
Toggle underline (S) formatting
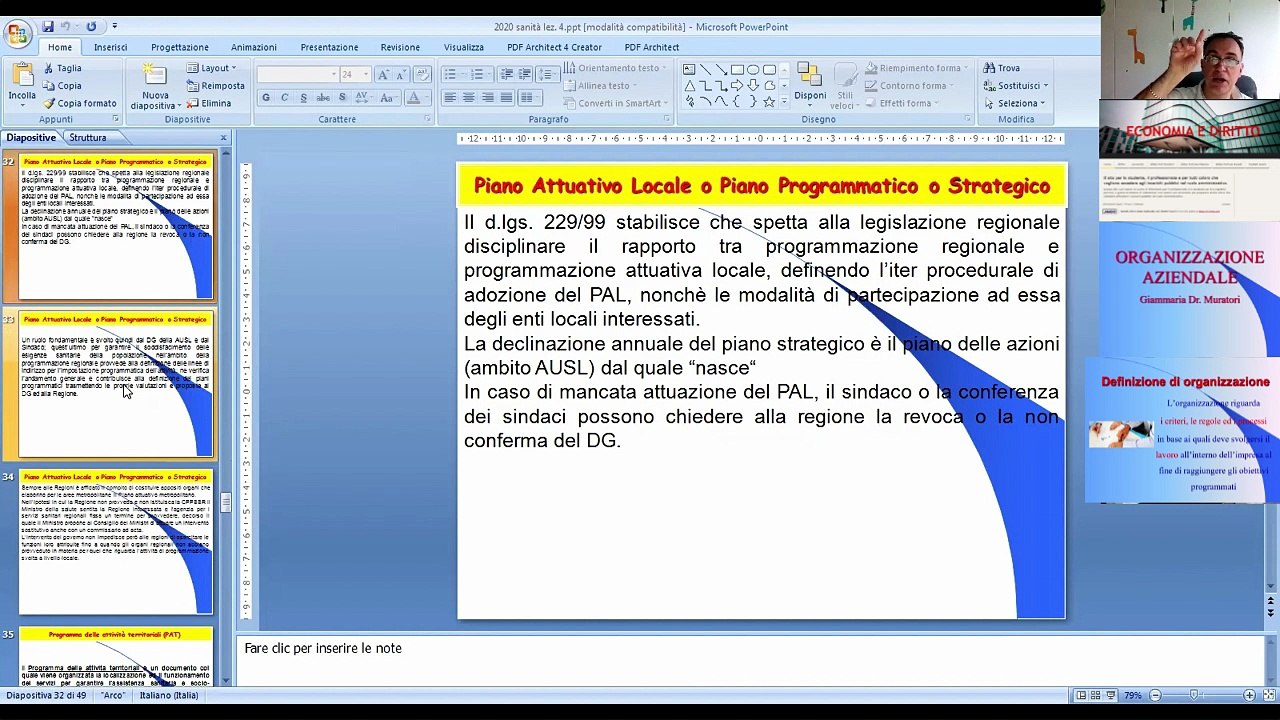pos(303,98)
